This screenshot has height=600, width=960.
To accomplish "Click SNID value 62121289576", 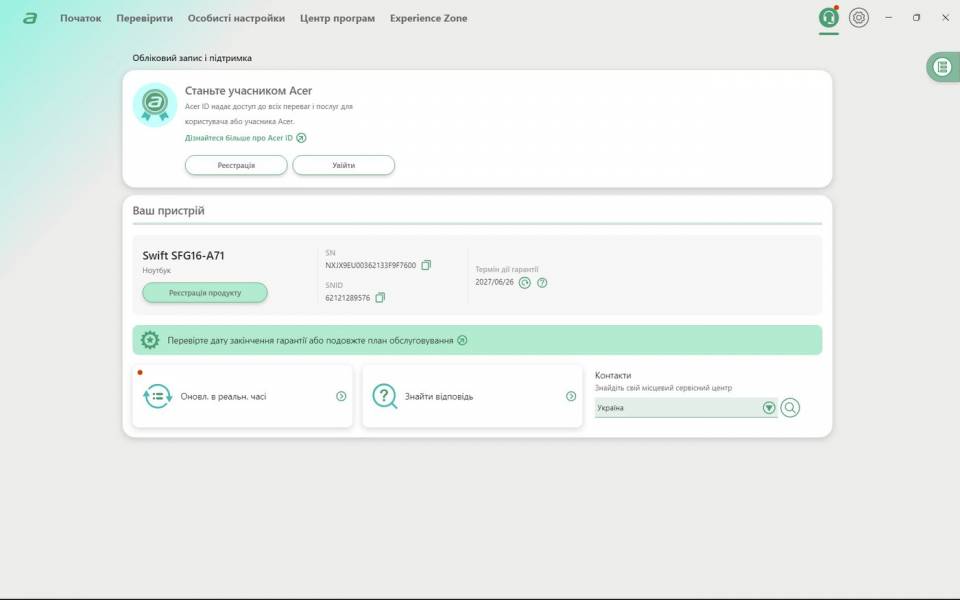I will coord(348,298).
